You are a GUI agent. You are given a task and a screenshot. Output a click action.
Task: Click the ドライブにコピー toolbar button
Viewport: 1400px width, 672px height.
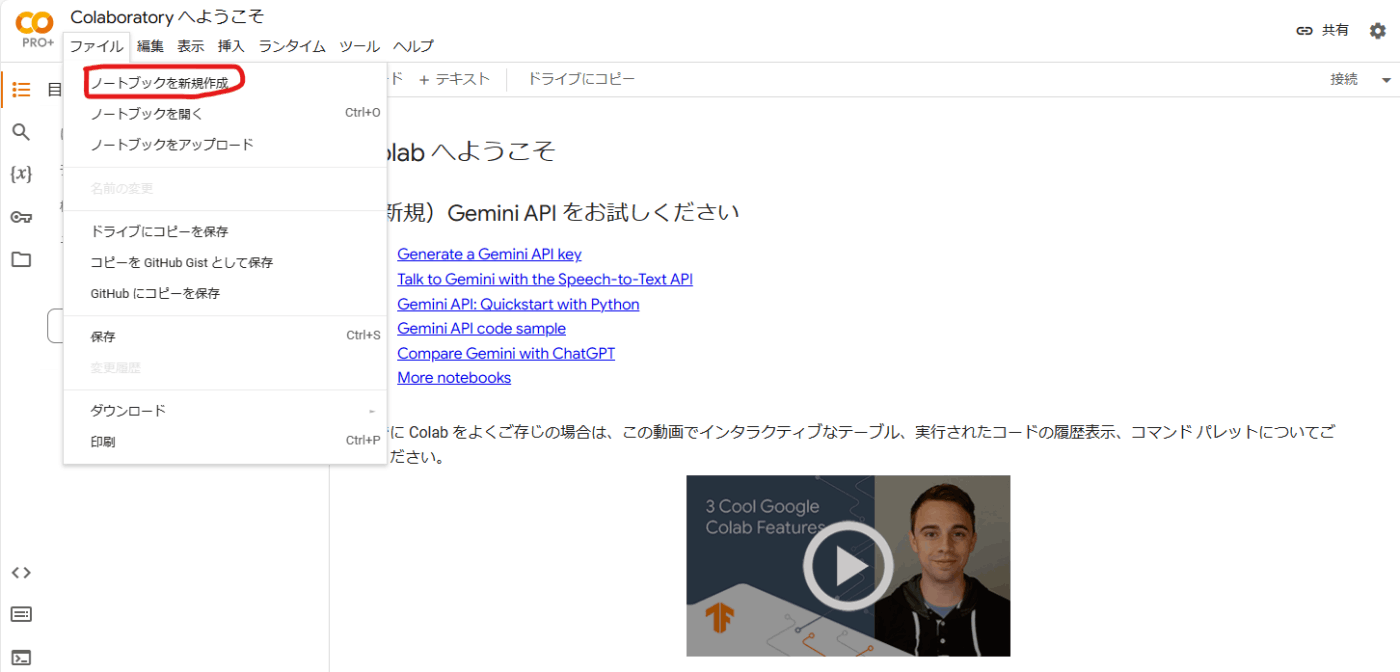581,79
